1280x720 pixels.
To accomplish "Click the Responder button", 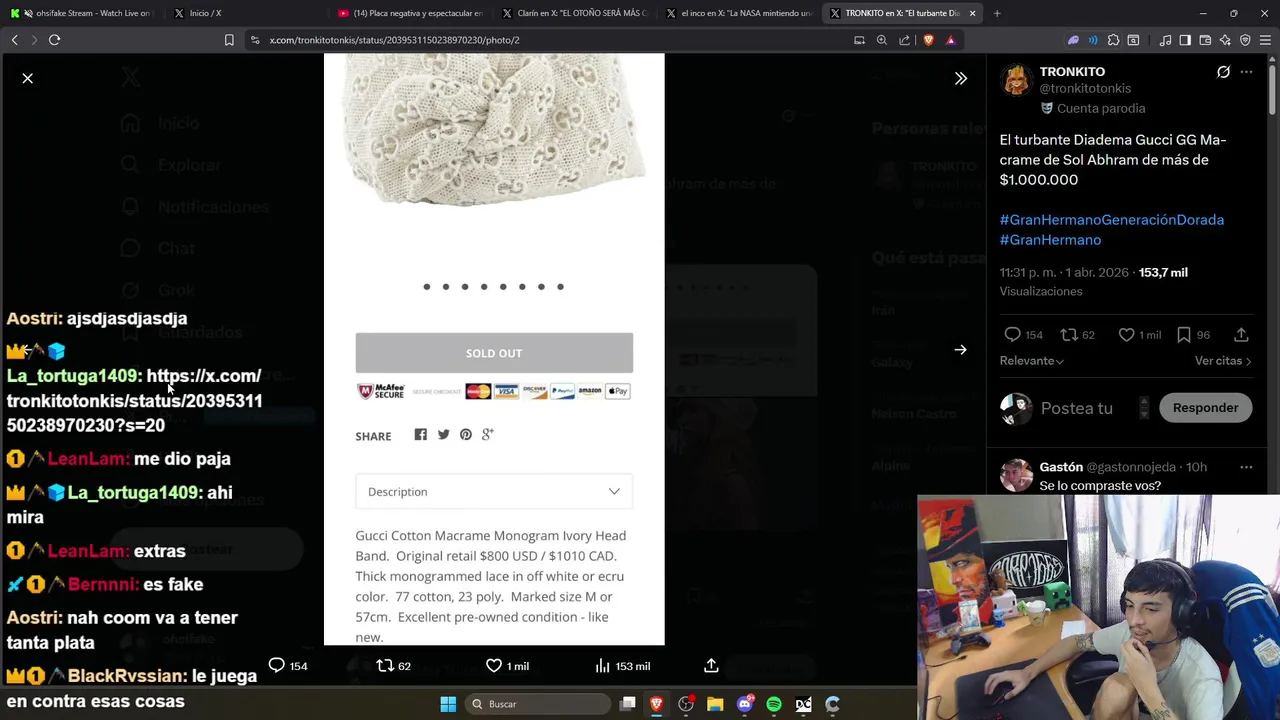I will coord(1205,408).
